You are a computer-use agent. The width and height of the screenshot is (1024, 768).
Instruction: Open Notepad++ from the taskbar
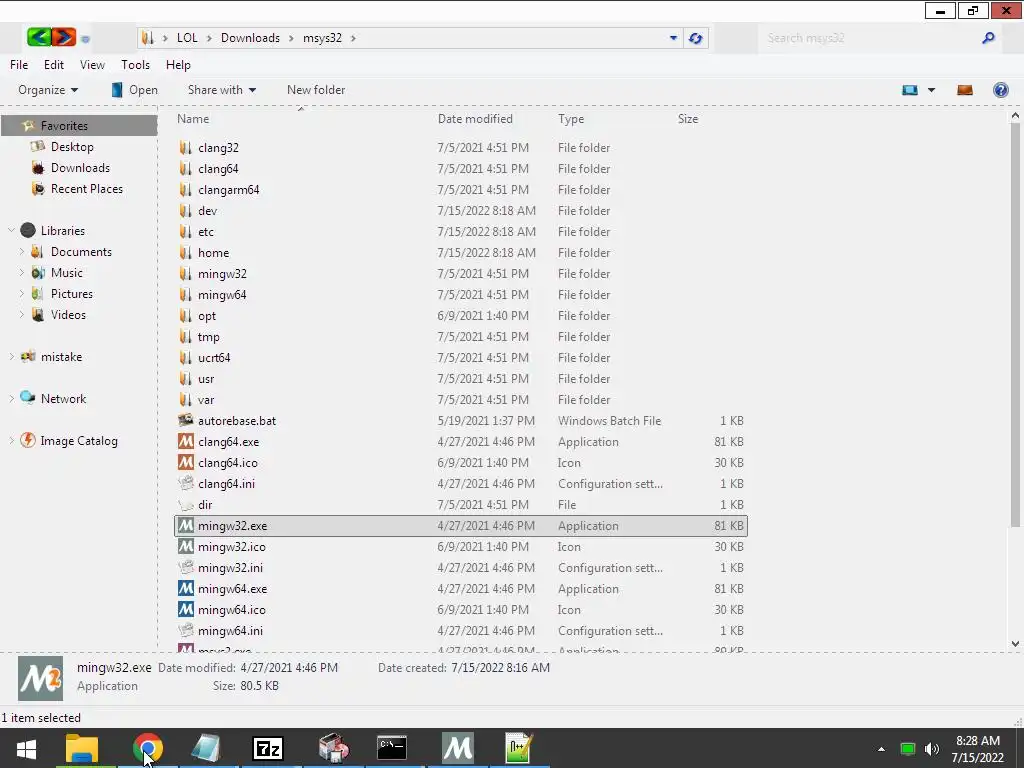pyautogui.click(x=519, y=748)
